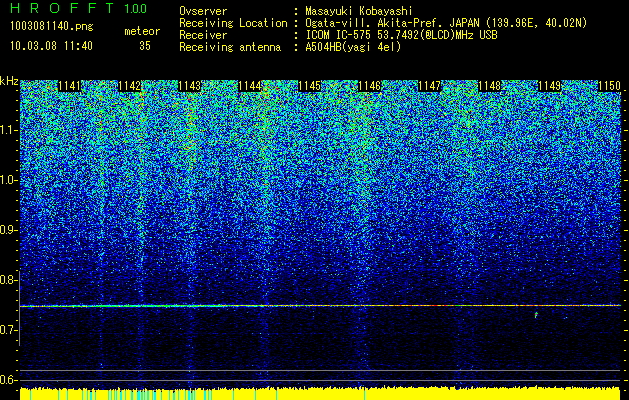Screen dimensions: 629x400
Task: Select antenna value A504HB(yagi 4el)
Action: (353, 47)
